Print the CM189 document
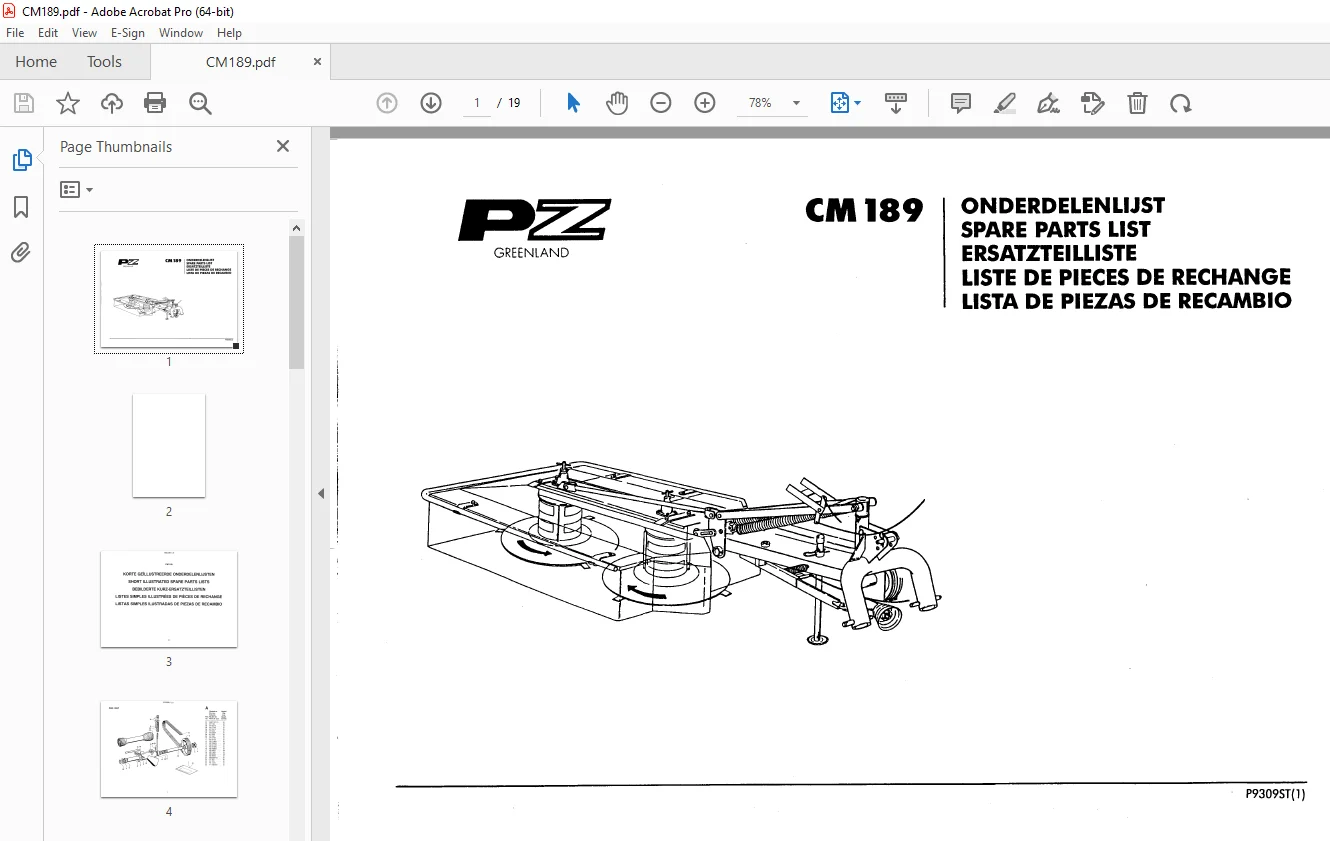The image size is (1330, 841). [x=155, y=103]
